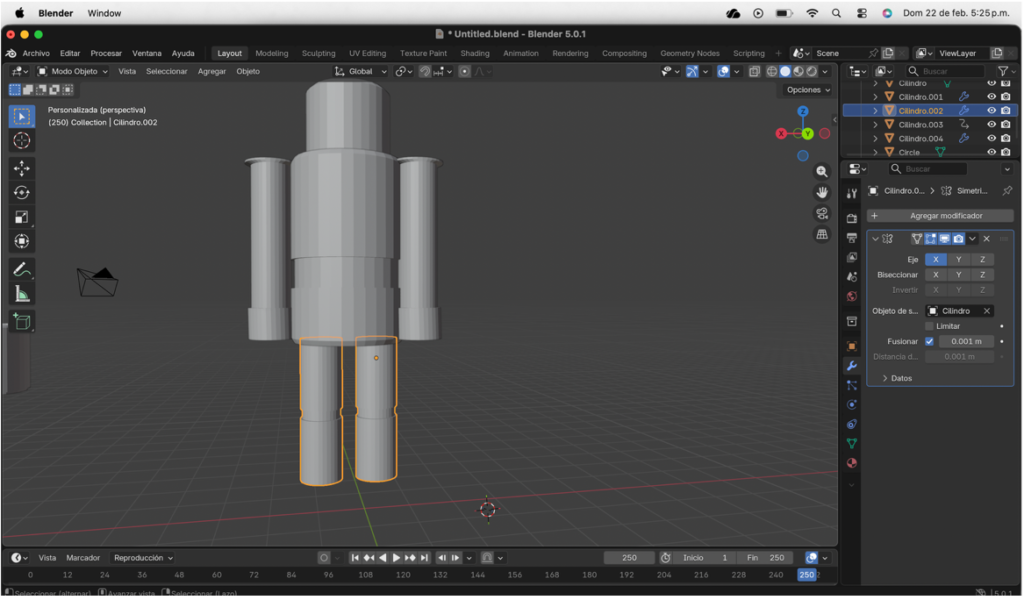Hide Cilindro.001 using its eye icon
The height and width of the screenshot is (600, 1024).
991,97
